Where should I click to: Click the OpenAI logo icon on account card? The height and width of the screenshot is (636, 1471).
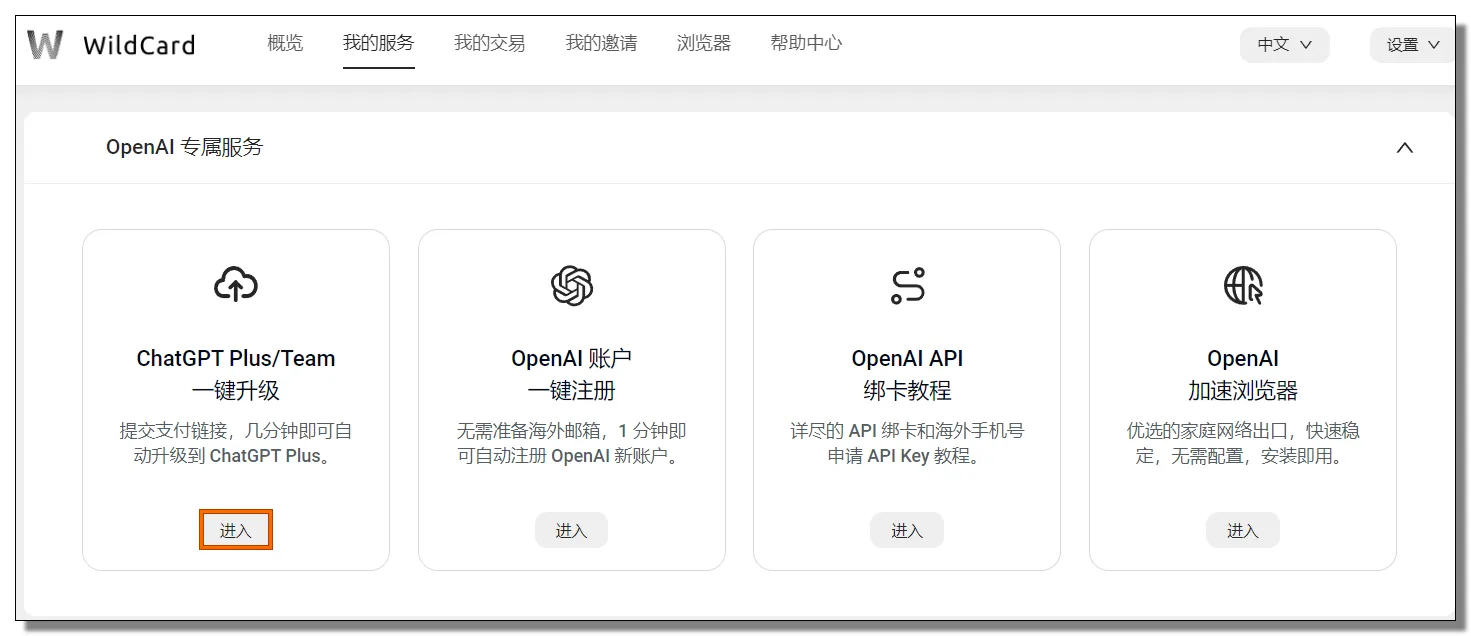pyautogui.click(x=572, y=286)
